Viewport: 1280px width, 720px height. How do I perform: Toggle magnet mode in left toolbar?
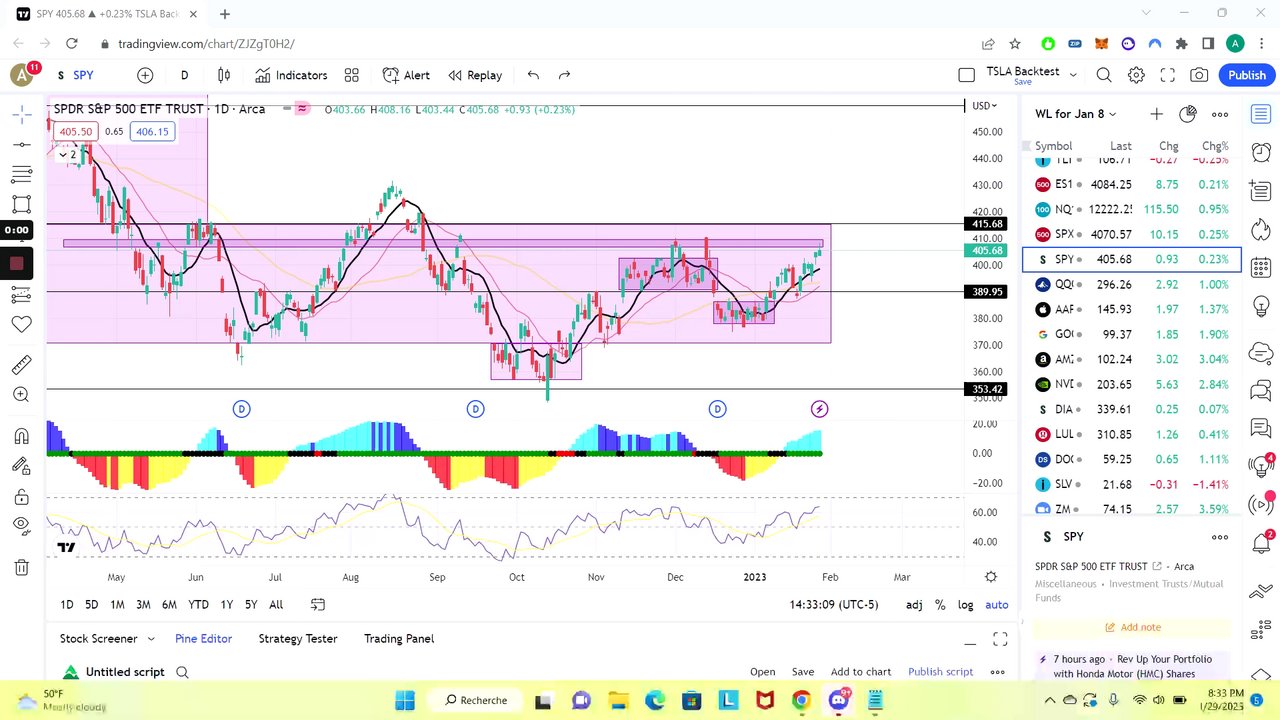tap(22, 436)
